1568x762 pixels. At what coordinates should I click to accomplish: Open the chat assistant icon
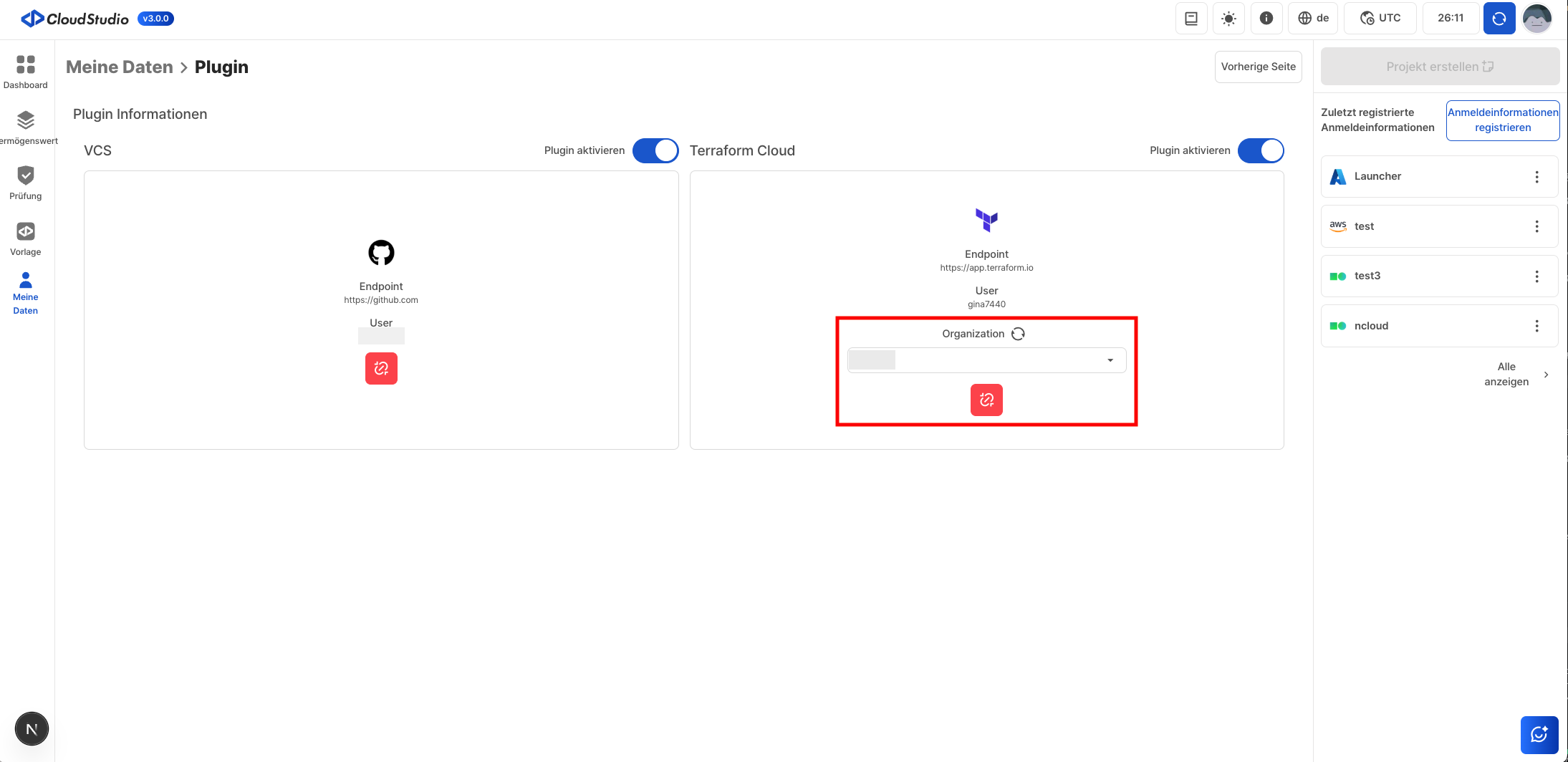point(1539,735)
